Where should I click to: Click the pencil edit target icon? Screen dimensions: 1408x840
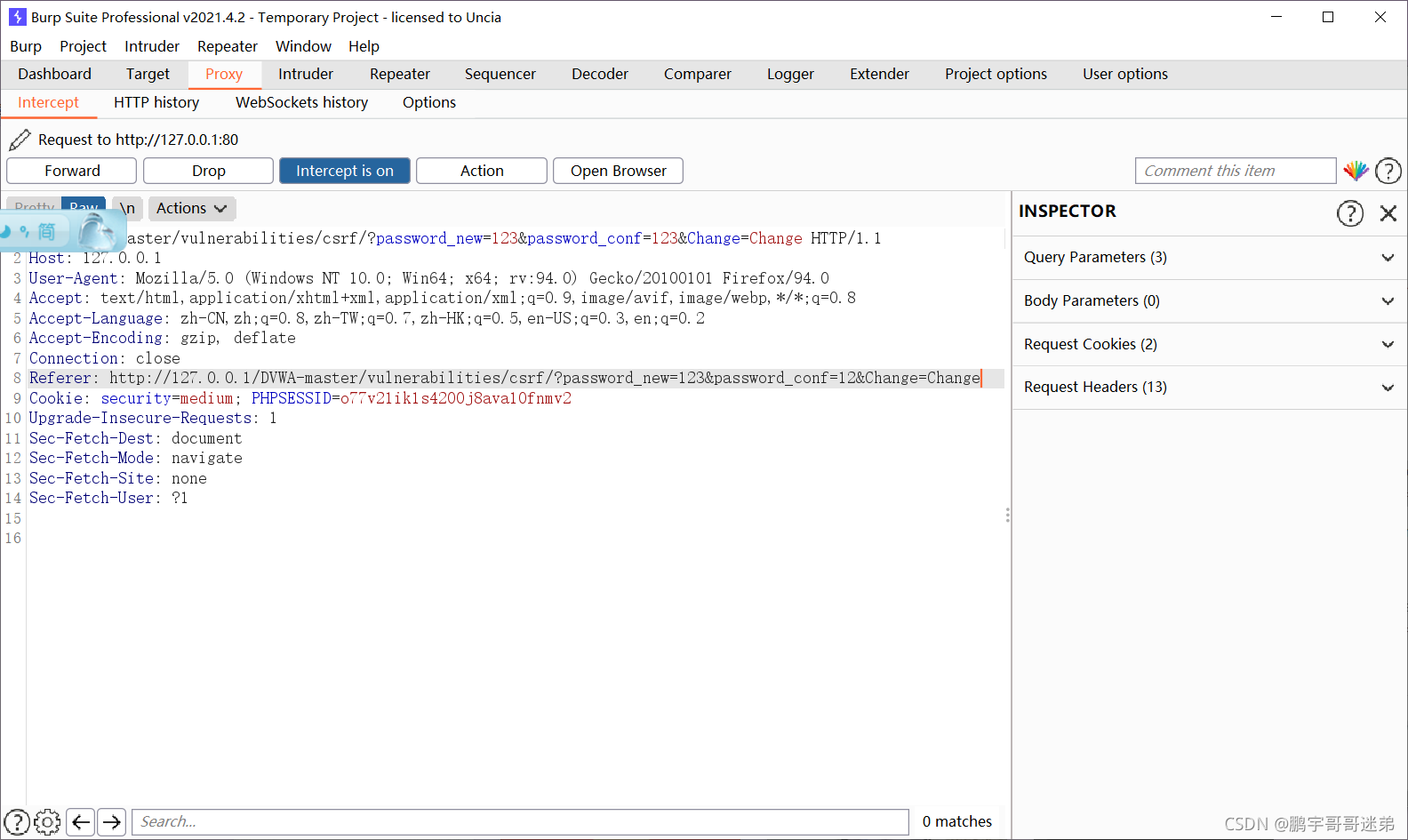pyautogui.click(x=20, y=140)
